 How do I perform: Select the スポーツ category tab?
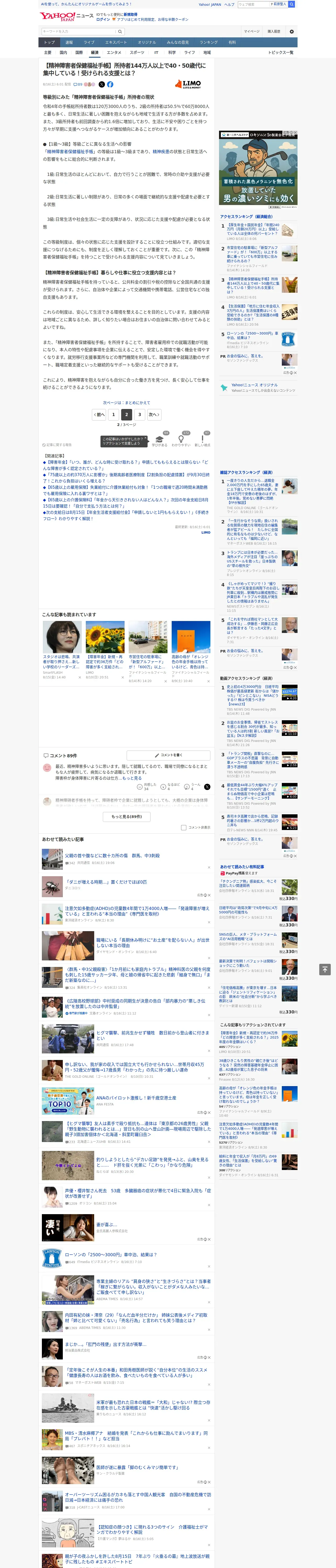tap(137, 52)
